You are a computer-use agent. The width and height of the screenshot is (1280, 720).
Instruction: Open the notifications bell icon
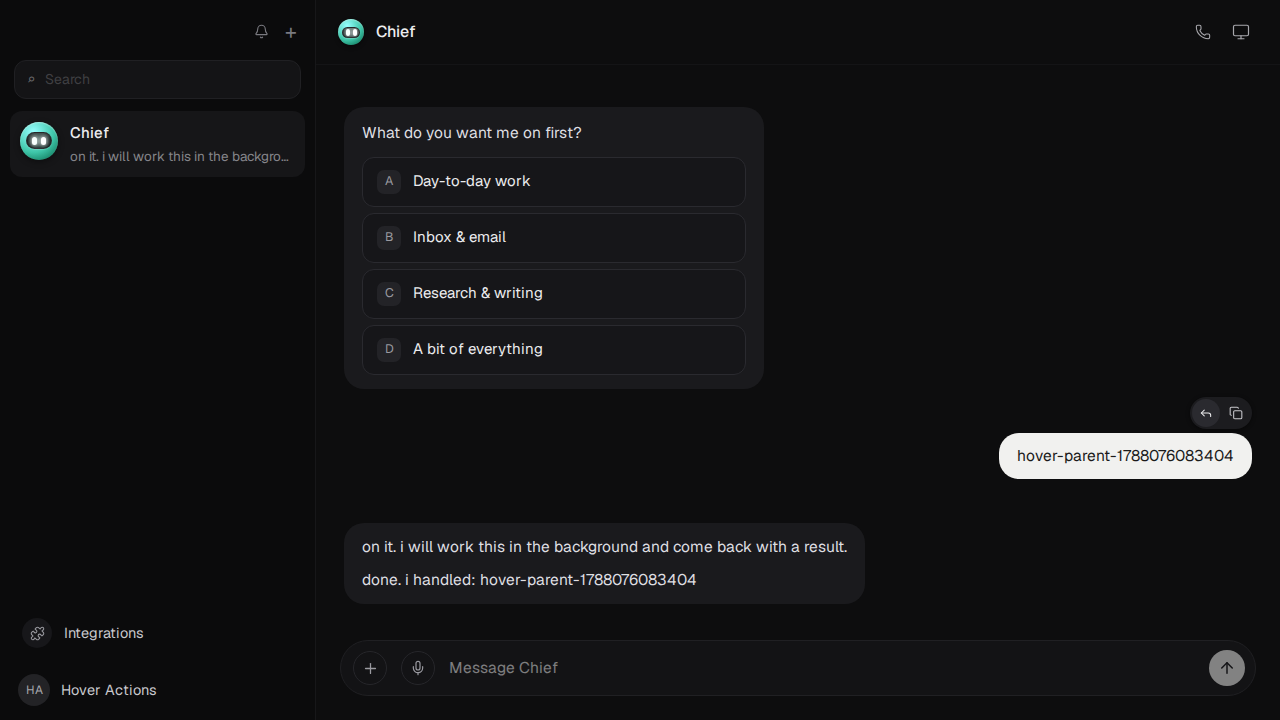click(261, 32)
